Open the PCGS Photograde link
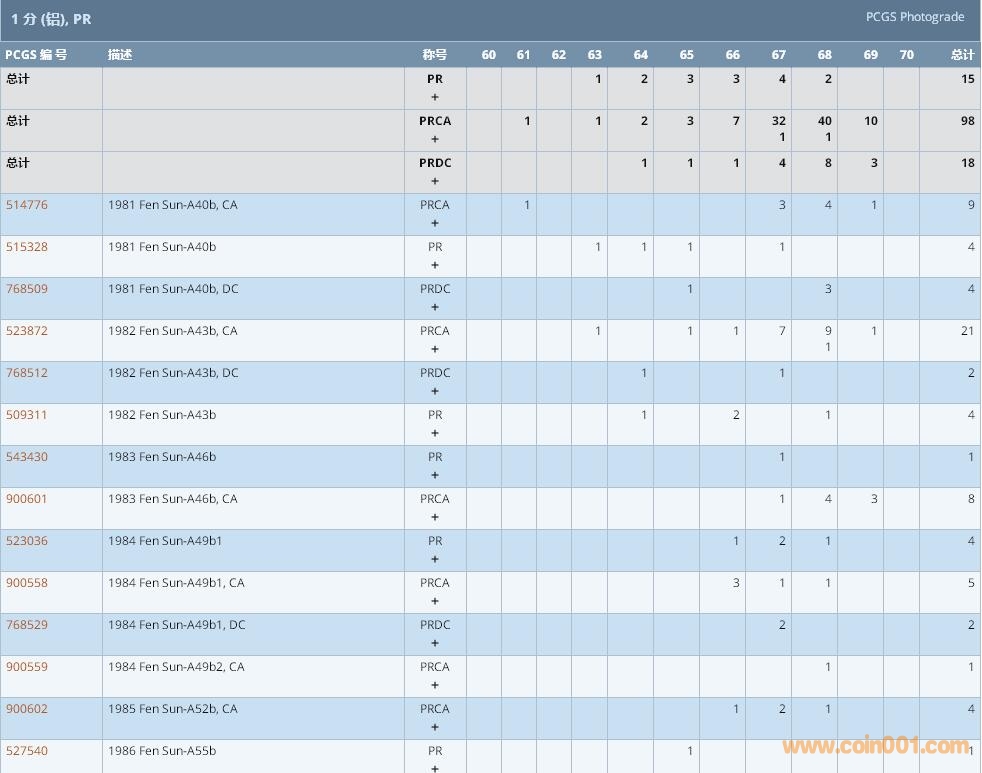 [915, 17]
